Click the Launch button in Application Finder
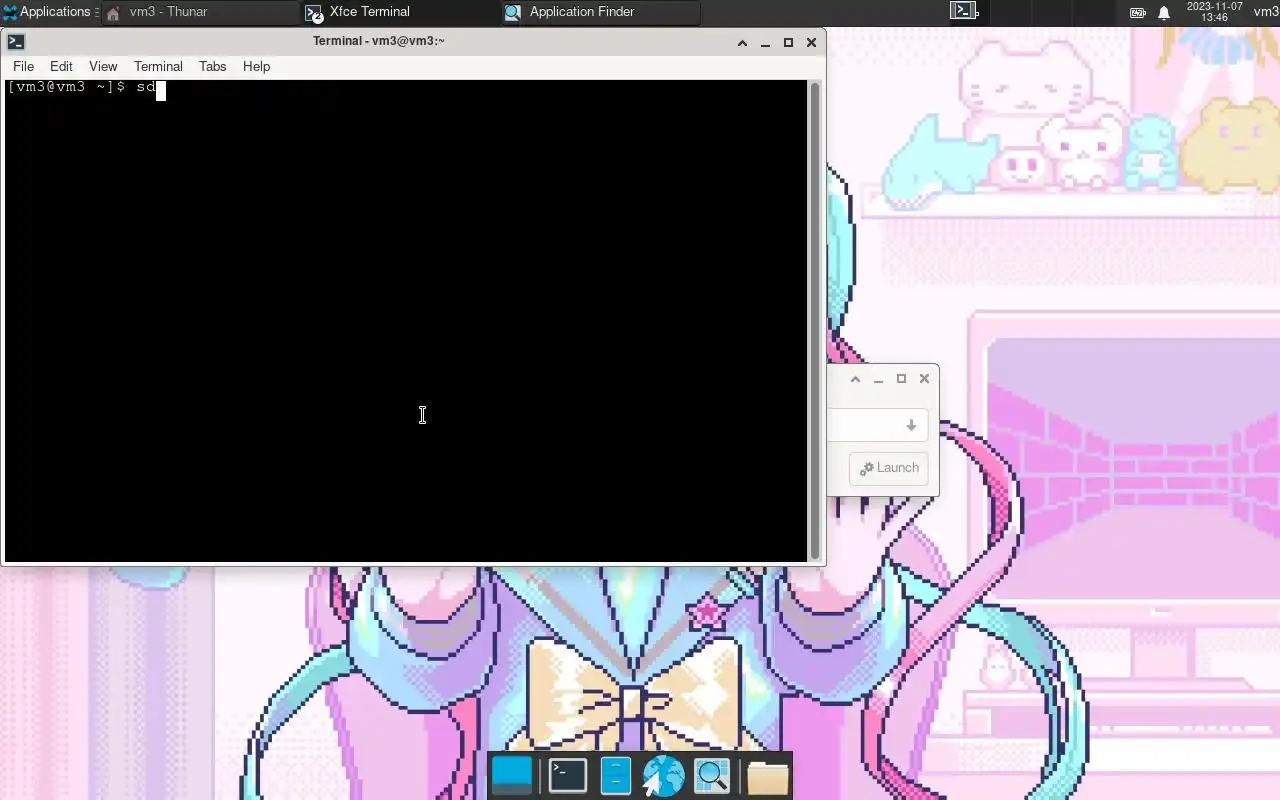 889,468
